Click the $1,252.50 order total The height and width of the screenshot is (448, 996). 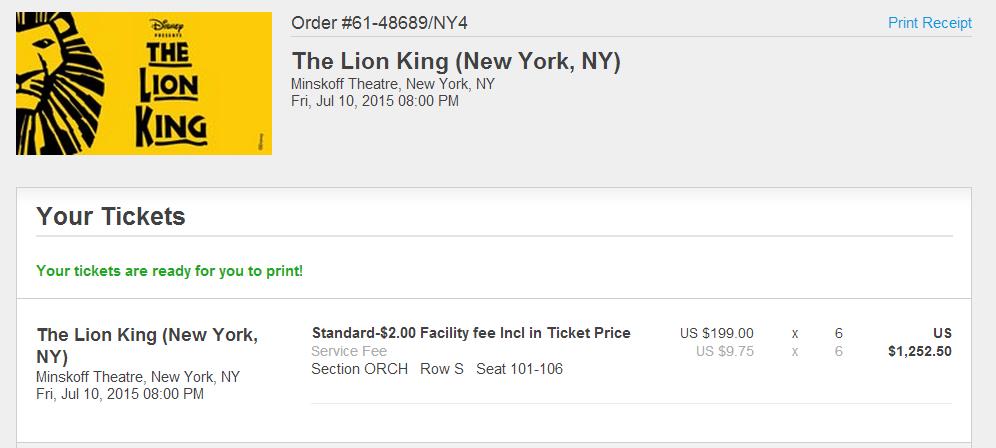(x=919, y=351)
